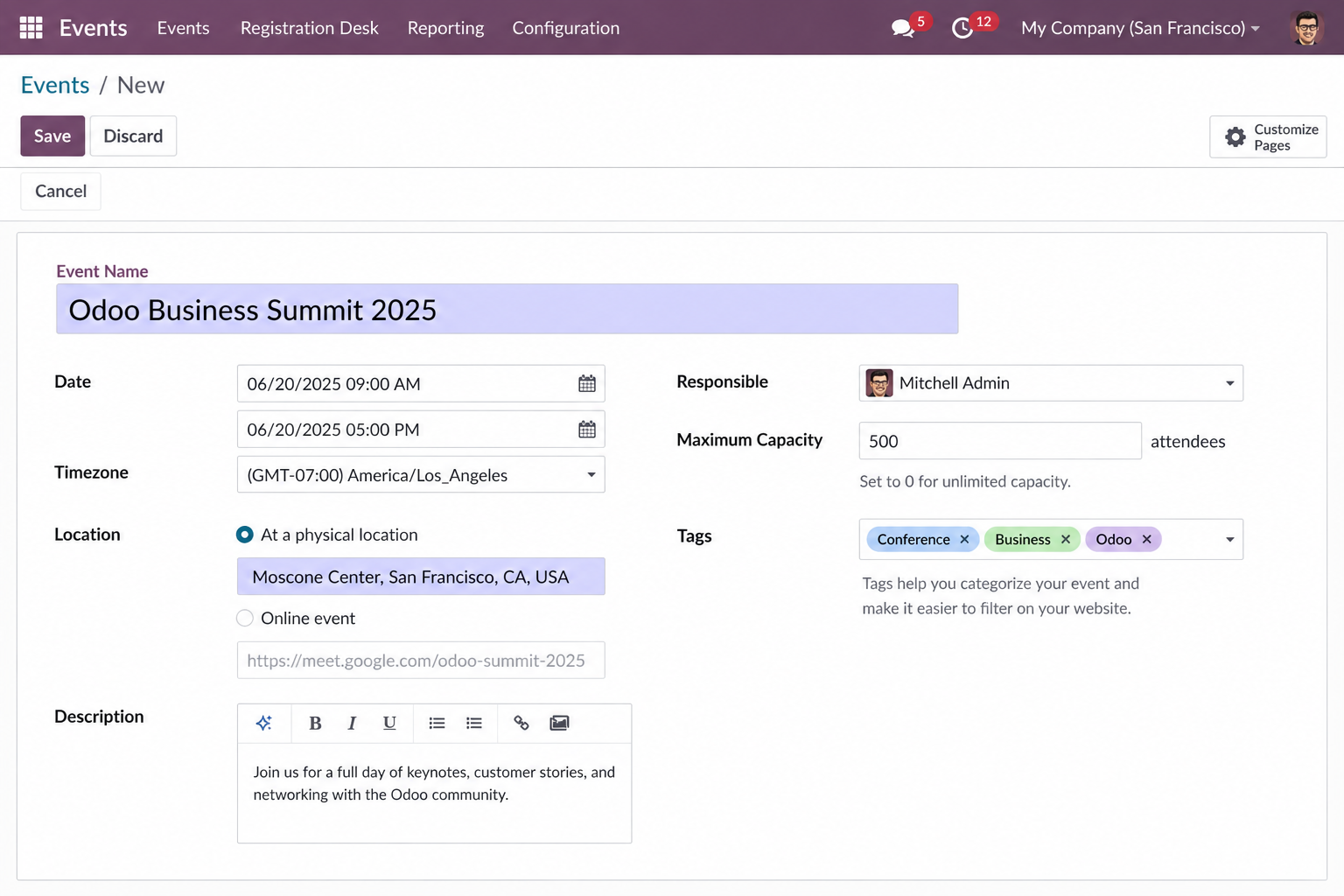Expand the Responsible dropdown
This screenshot has height=896, width=1344.
pyautogui.click(x=1229, y=383)
